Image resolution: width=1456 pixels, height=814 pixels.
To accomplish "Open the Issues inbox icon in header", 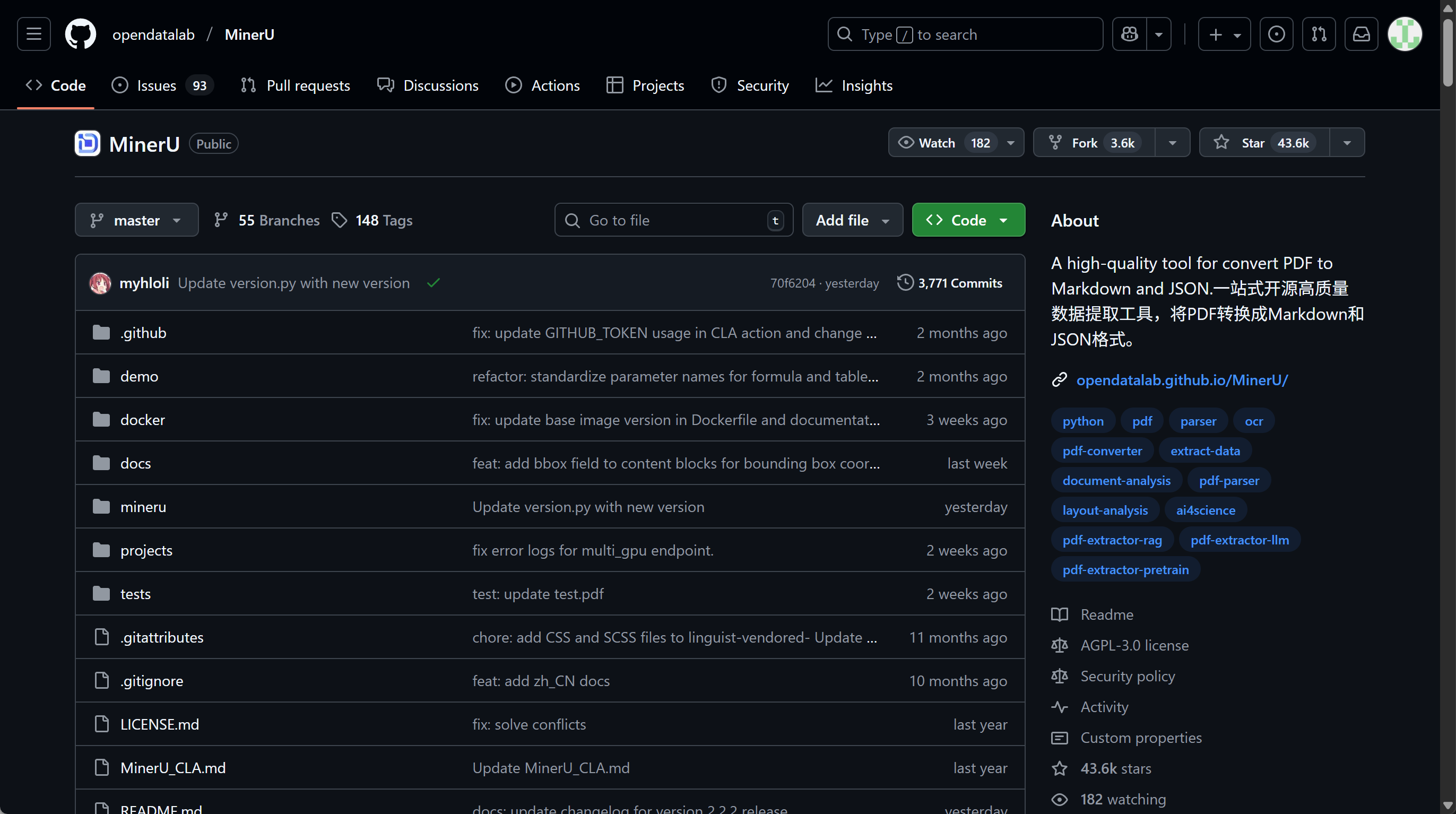I will pos(1276,34).
